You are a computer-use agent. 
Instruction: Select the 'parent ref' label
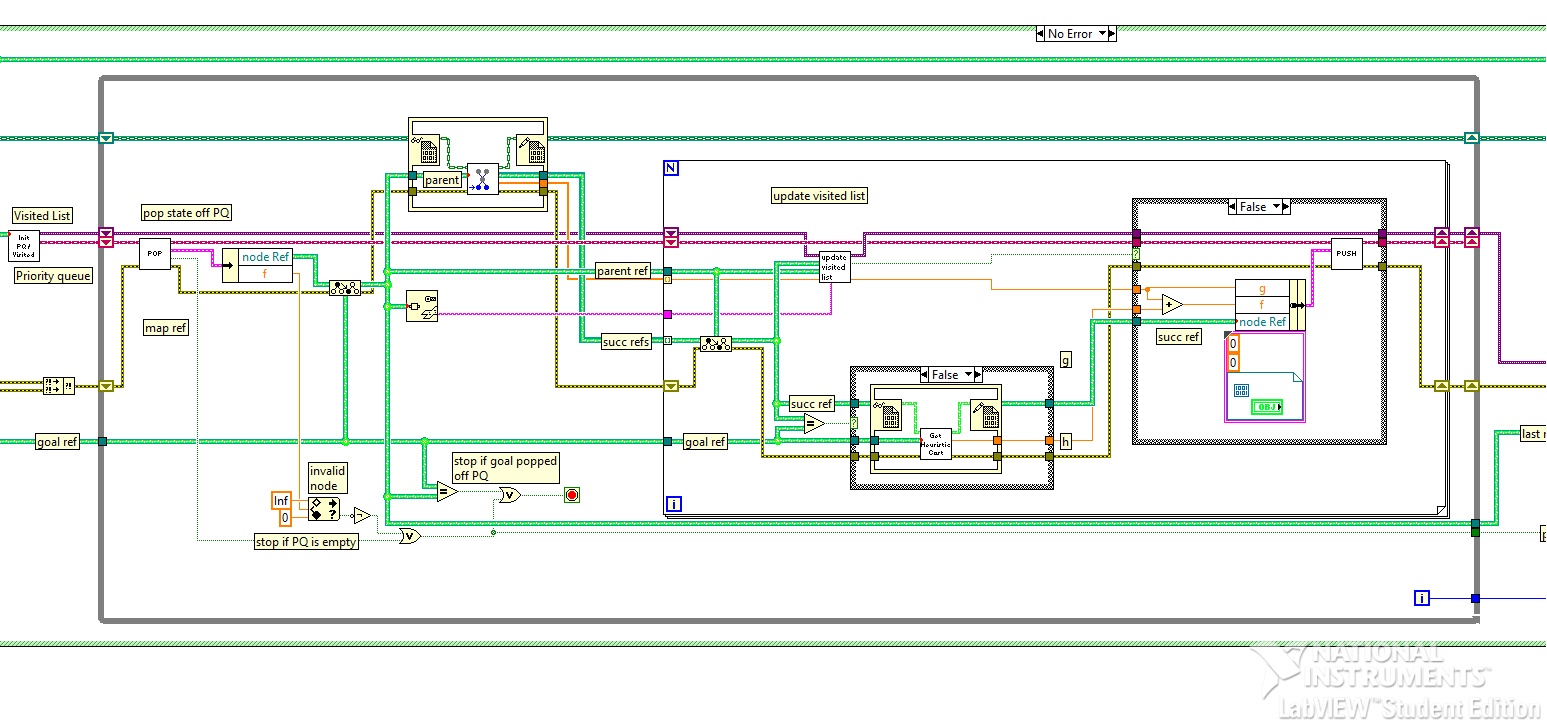[623, 271]
